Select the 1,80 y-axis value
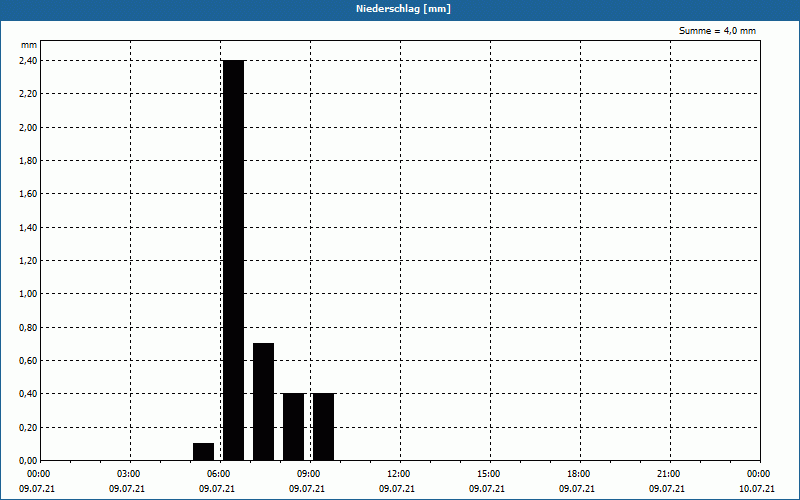 (x=28, y=161)
